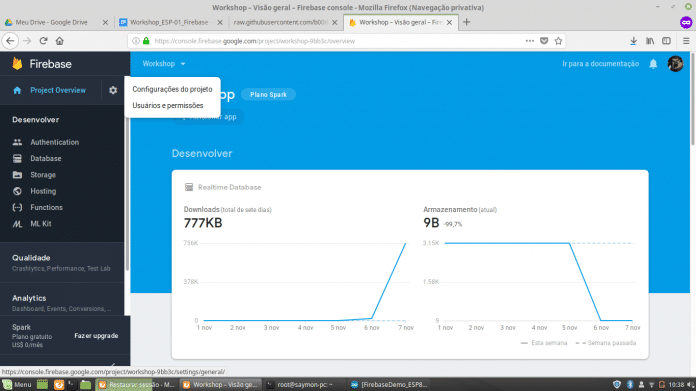This screenshot has height=391, width=696.
Task: Open taskbar file manager folder icon
Action: pyautogui.click(x=85, y=384)
